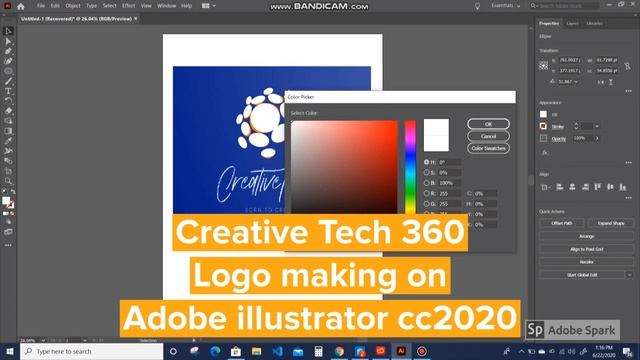The width and height of the screenshot is (640, 360).
Task: Align selection to vertical center
Action: coord(610,187)
